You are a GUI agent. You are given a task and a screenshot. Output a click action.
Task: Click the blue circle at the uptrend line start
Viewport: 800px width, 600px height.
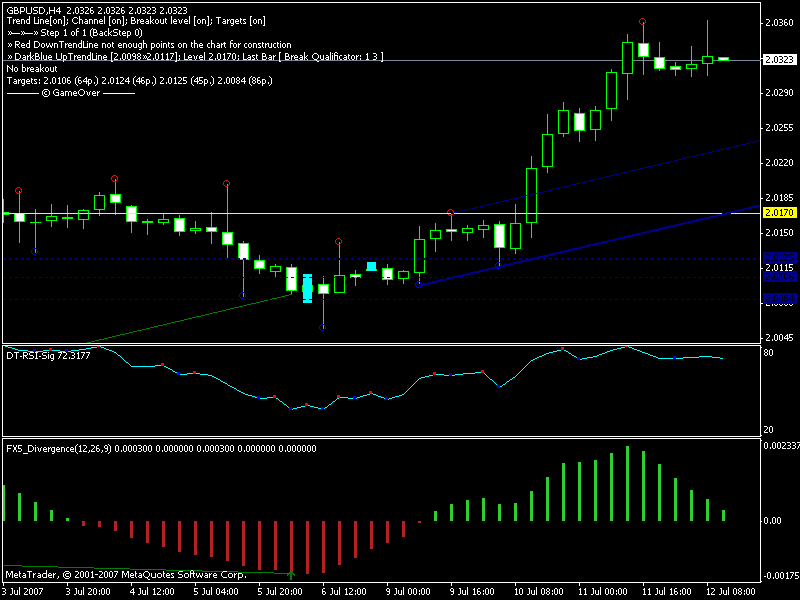[418, 285]
